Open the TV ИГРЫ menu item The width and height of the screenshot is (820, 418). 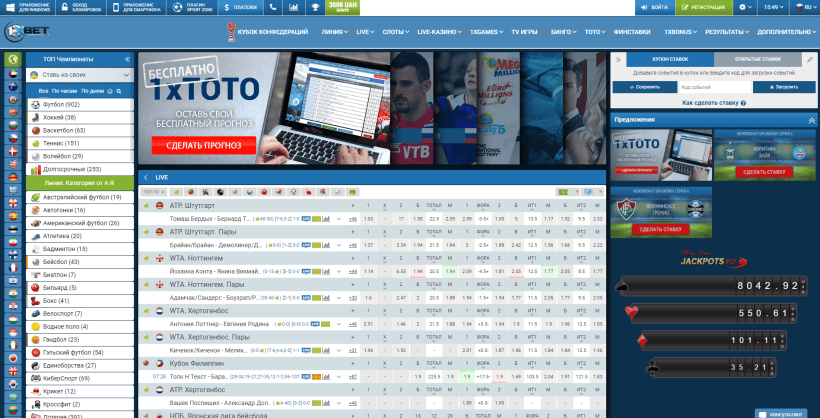point(524,32)
